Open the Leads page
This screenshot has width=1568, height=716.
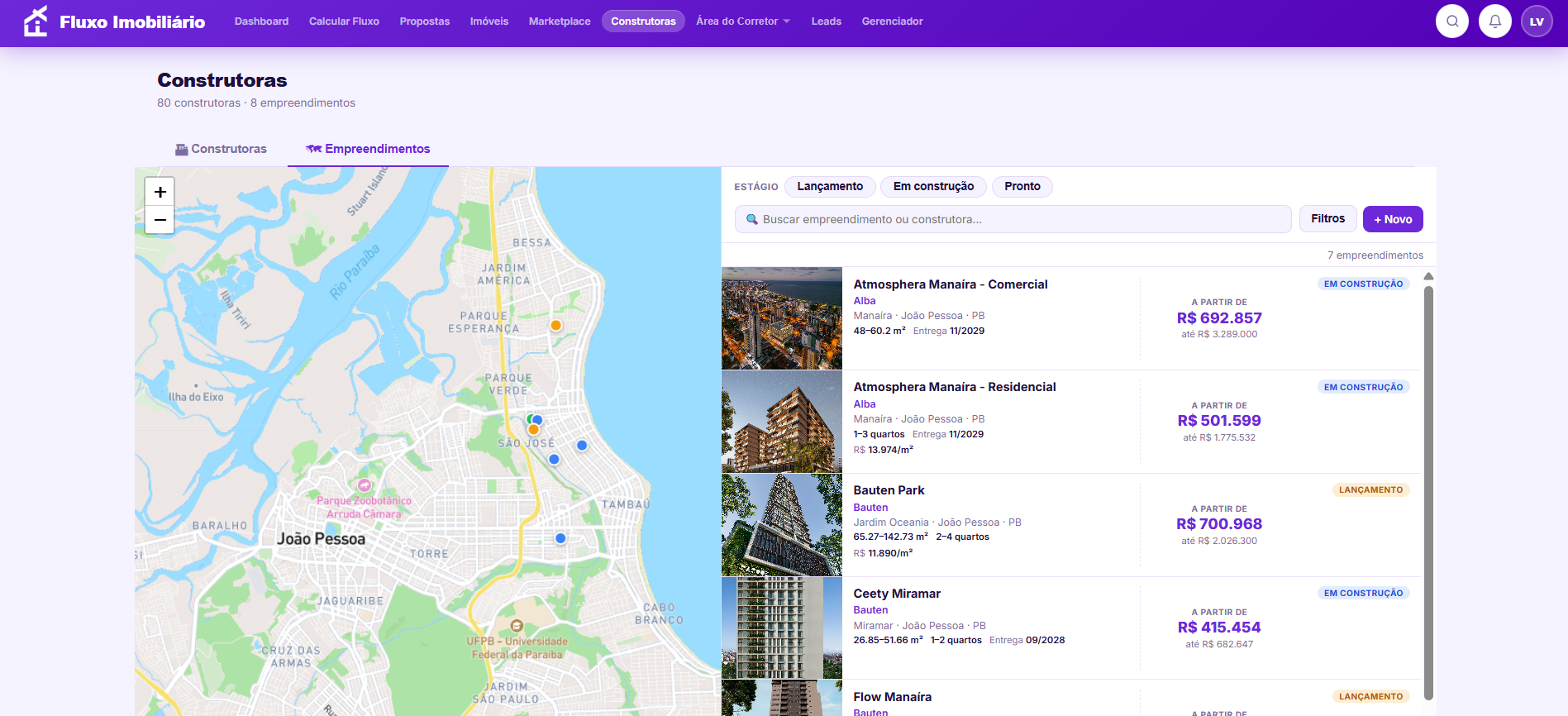click(x=826, y=21)
